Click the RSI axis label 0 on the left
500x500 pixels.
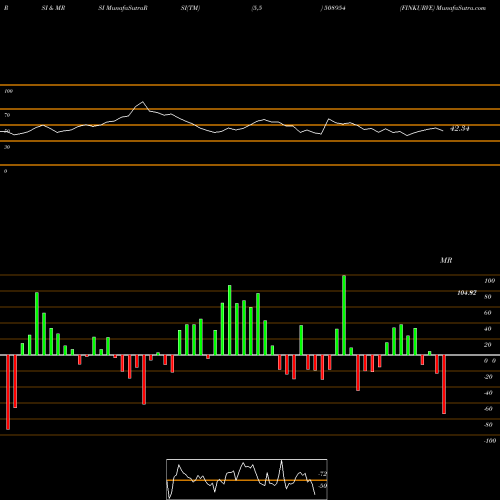(5, 171)
